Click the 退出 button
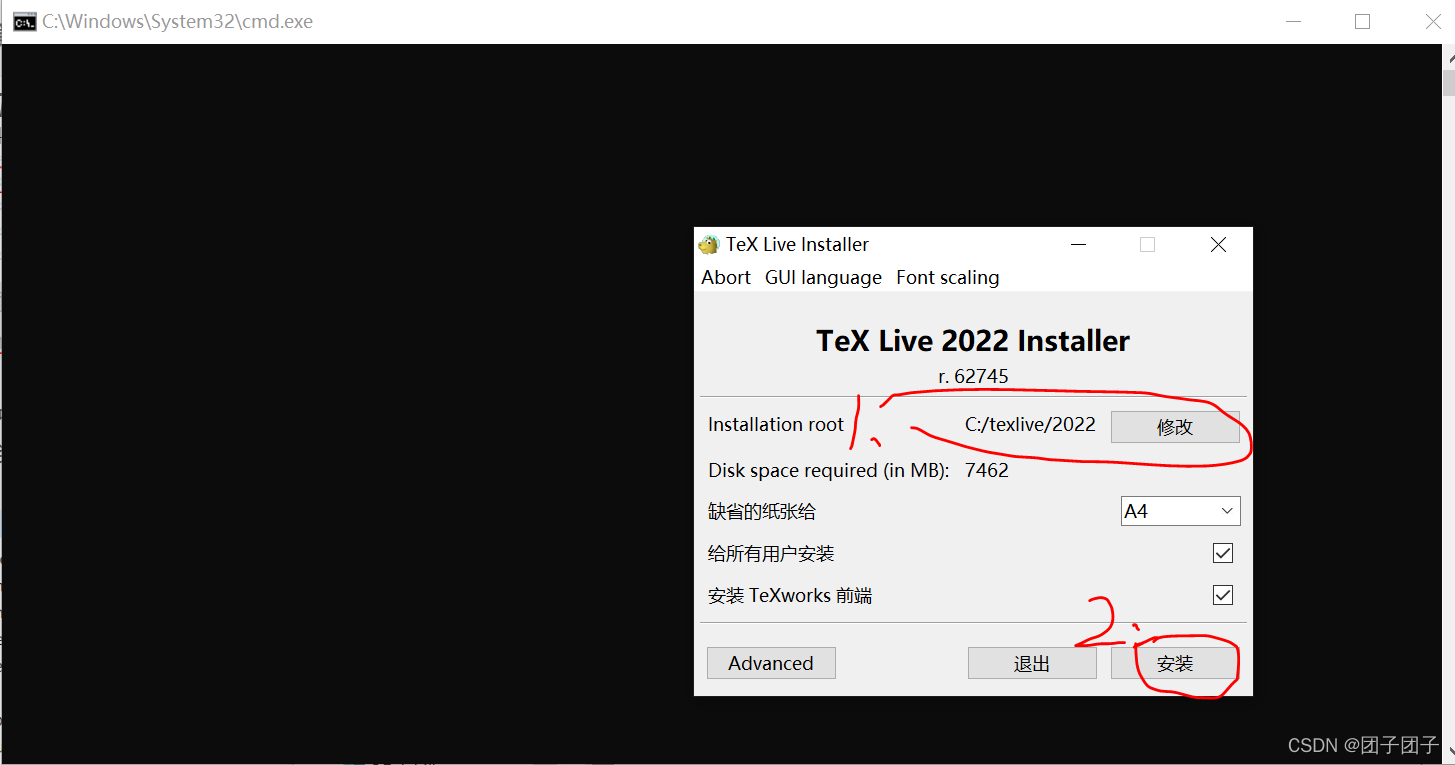Image resolution: width=1455 pixels, height=765 pixels. [1032, 663]
